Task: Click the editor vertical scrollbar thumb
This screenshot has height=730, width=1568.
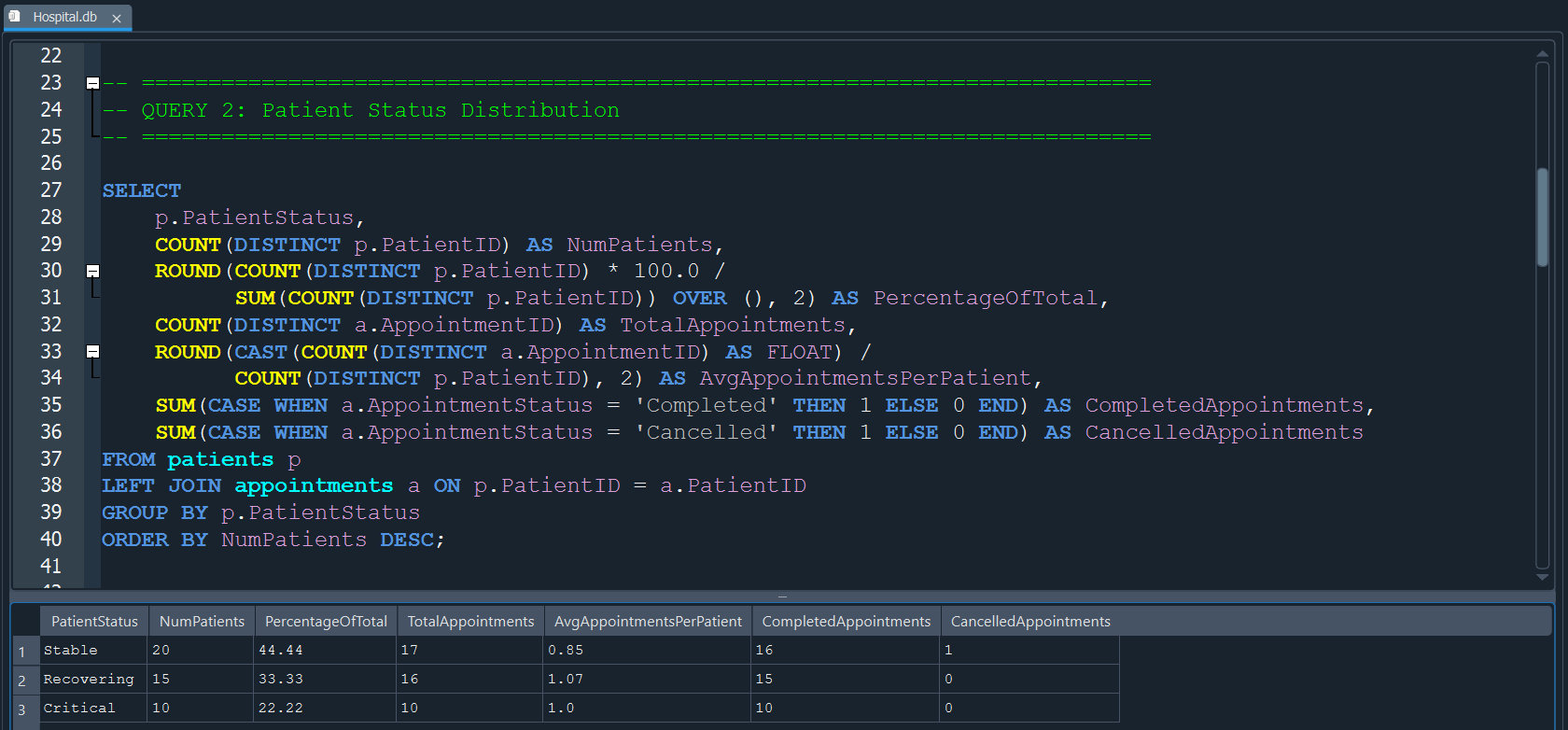Action: click(1542, 217)
